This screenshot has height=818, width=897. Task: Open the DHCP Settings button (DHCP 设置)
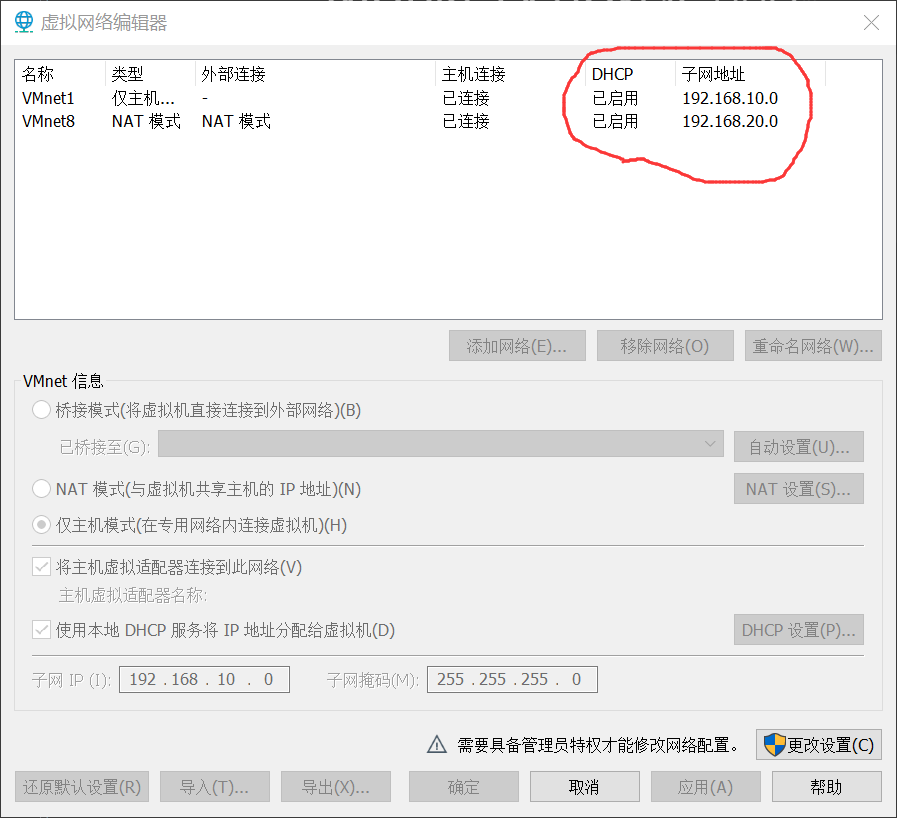click(799, 630)
